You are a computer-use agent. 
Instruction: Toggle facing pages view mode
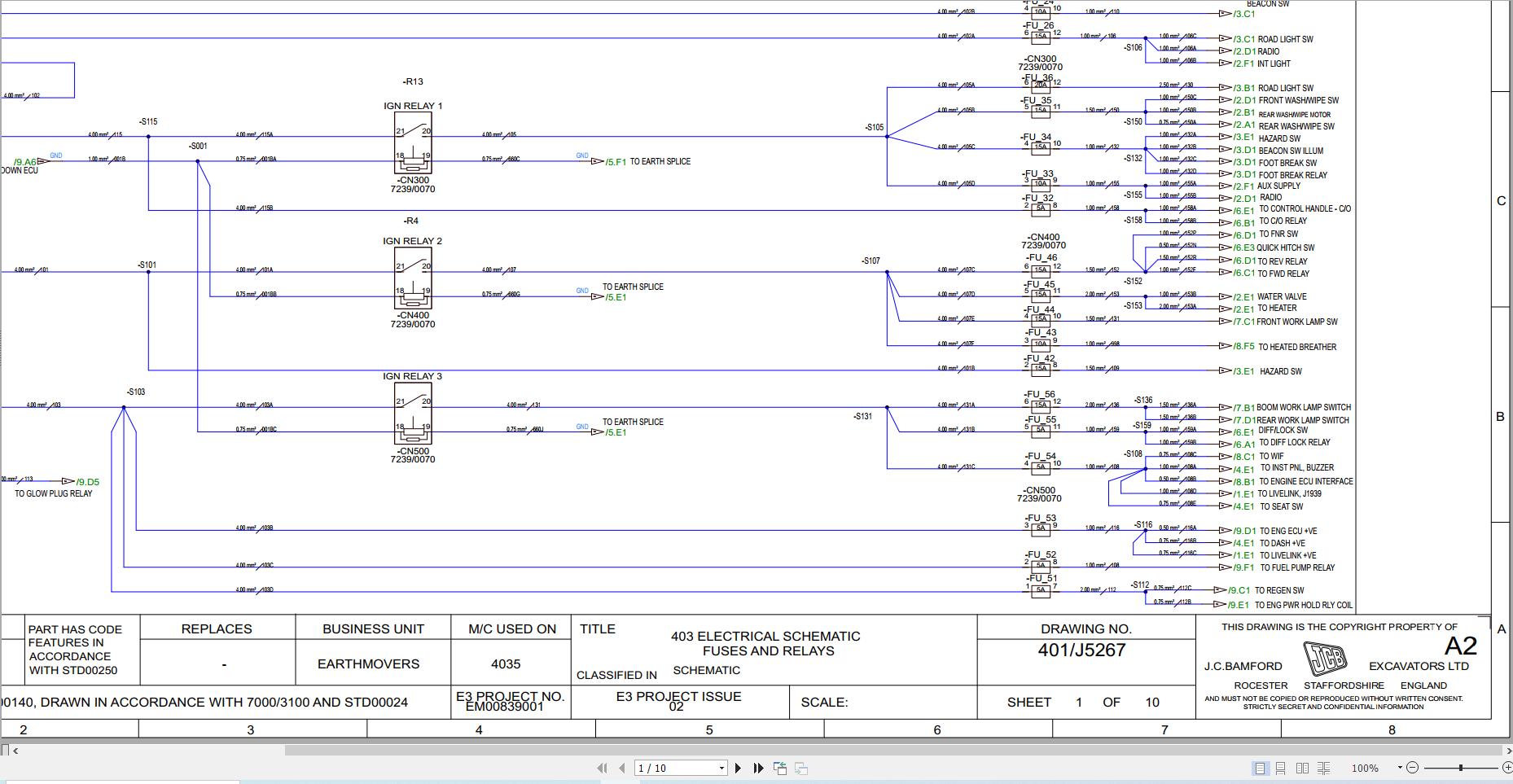click(x=1302, y=767)
